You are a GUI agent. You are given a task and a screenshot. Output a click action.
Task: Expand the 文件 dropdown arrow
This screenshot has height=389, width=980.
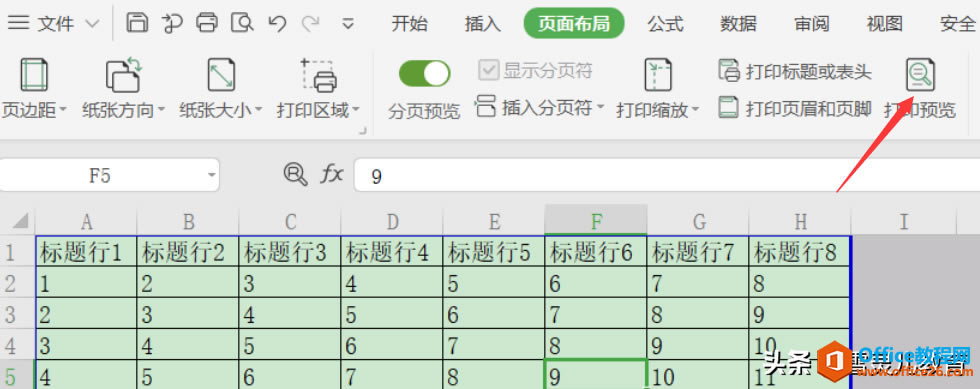pyautogui.click(x=92, y=24)
